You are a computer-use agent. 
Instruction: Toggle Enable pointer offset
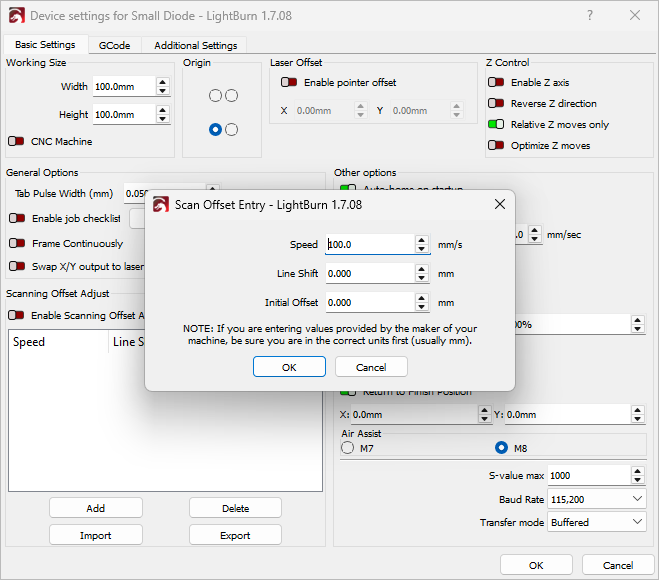click(289, 82)
